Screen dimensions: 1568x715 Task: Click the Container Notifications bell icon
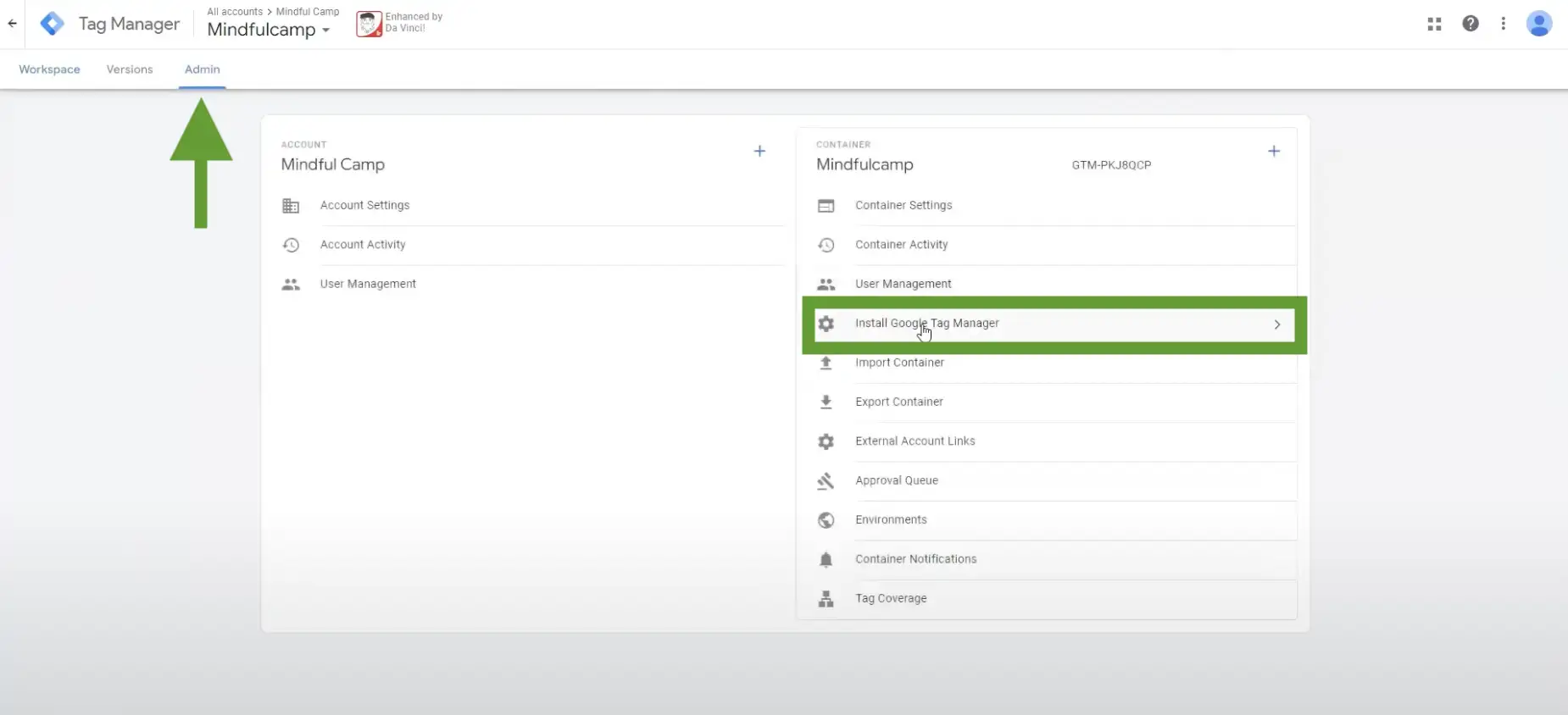[826, 559]
